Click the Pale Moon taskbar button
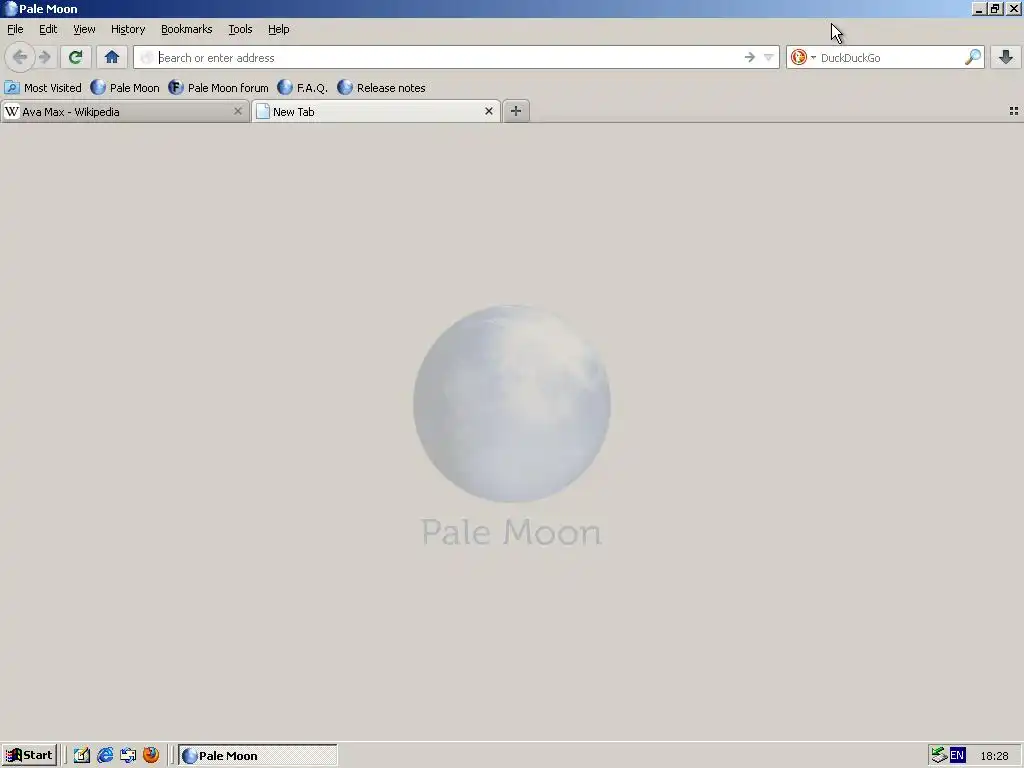 point(258,756)
